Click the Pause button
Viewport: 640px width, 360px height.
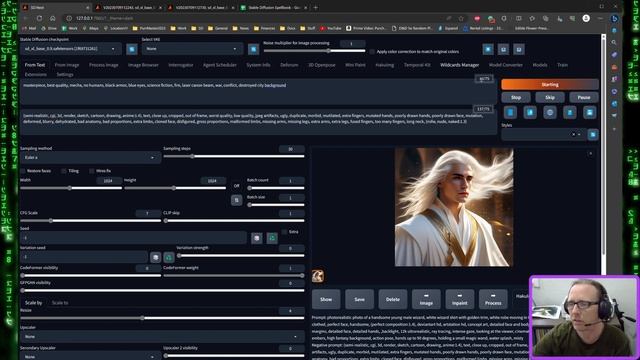pyautogui.click(x=584, y=98)
